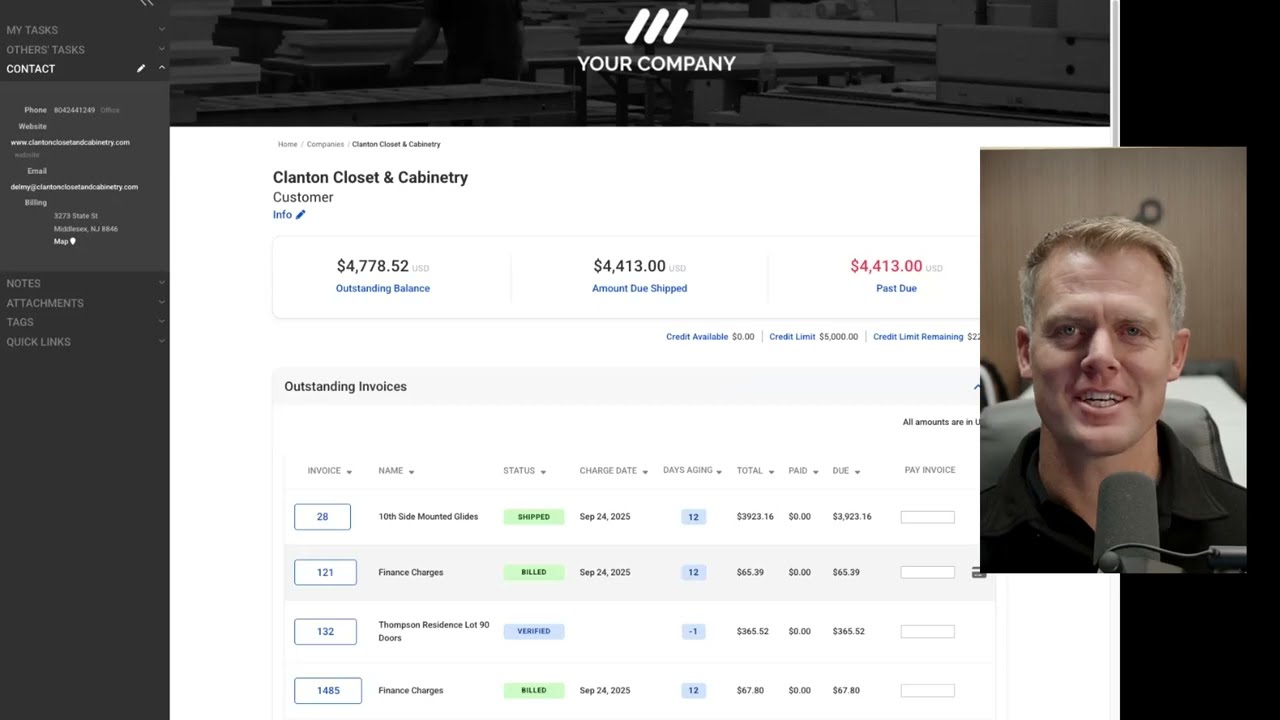The image size is (1280, 720).
Task: Collapse the left sidebar with double-chevron icon
Action: pyautogui.click(x=147, y=4)
